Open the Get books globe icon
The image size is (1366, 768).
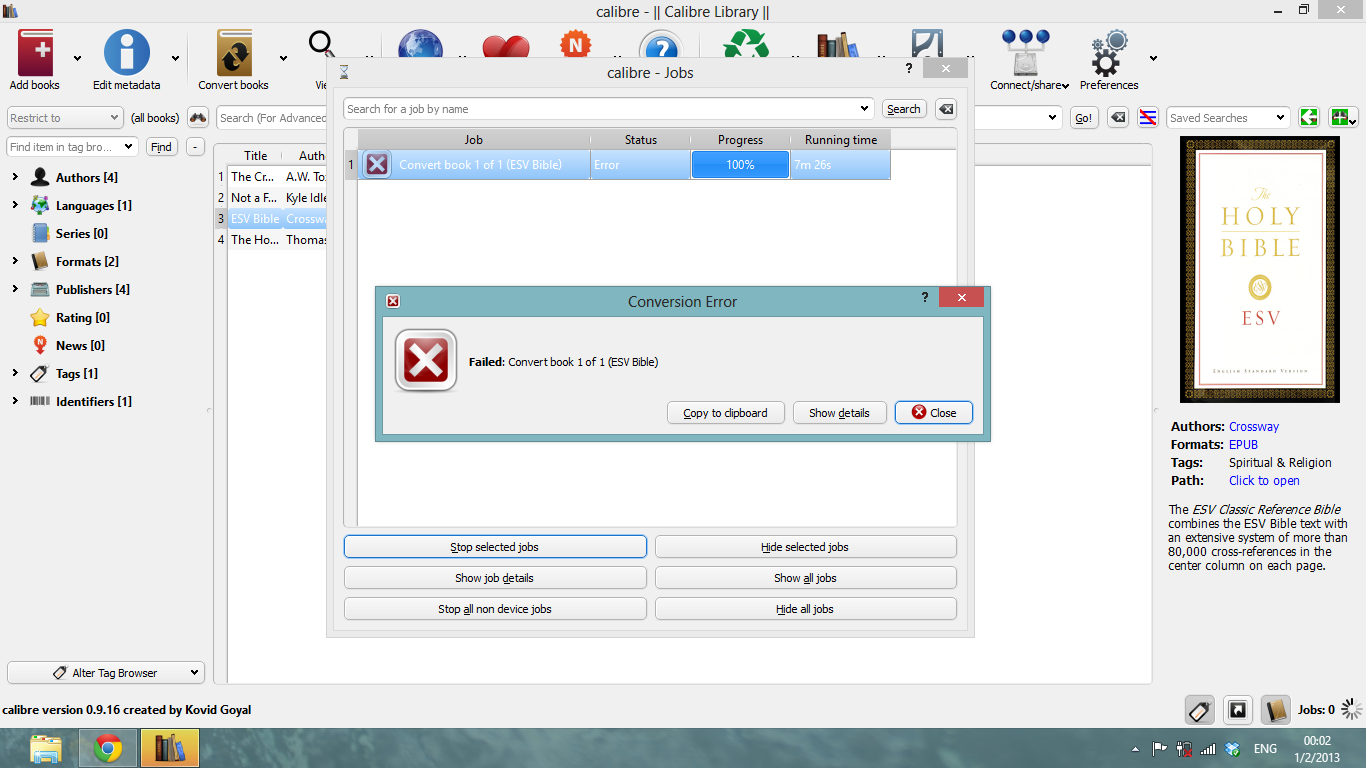pos(420,44)
